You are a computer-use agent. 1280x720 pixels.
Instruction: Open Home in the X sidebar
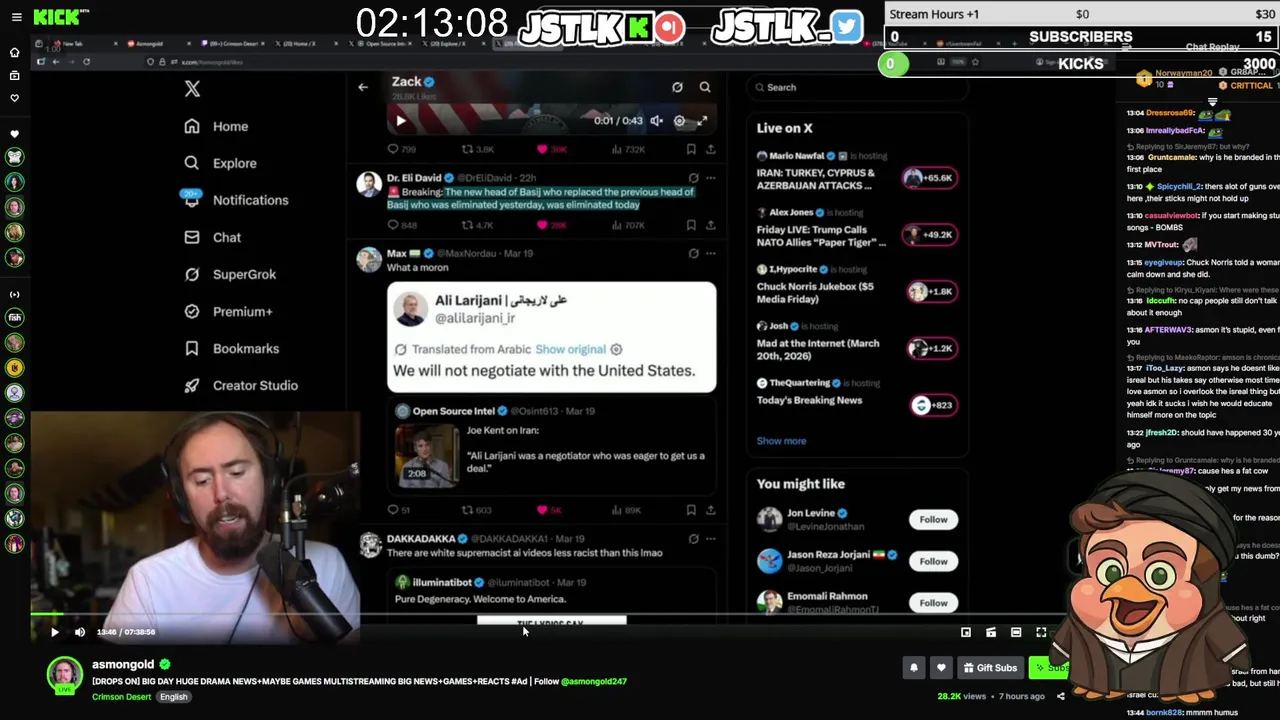click(216, 127)
